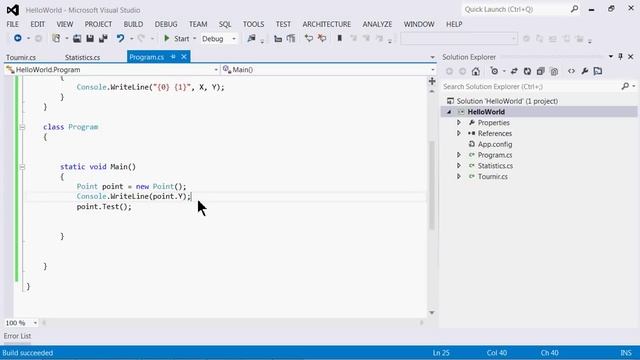The image size is (640, 360).
Task: Click the horizontal scrollbar right arrow
Action: 421,322
